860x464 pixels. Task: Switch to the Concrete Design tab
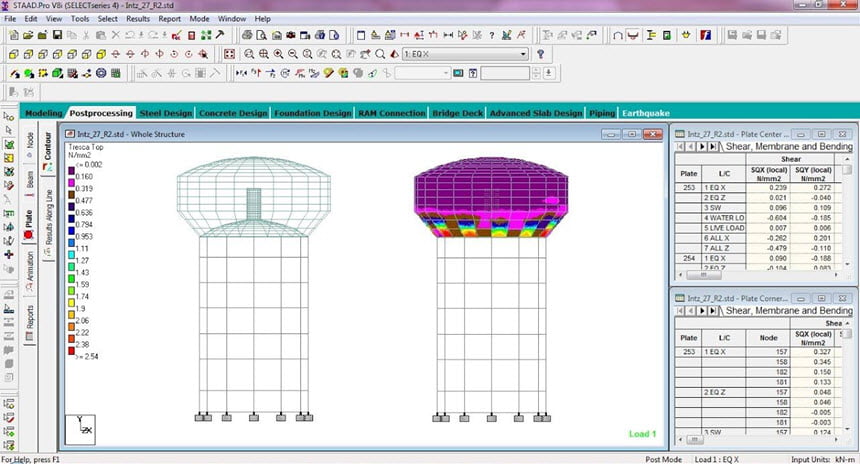click(x=233, y=113)
